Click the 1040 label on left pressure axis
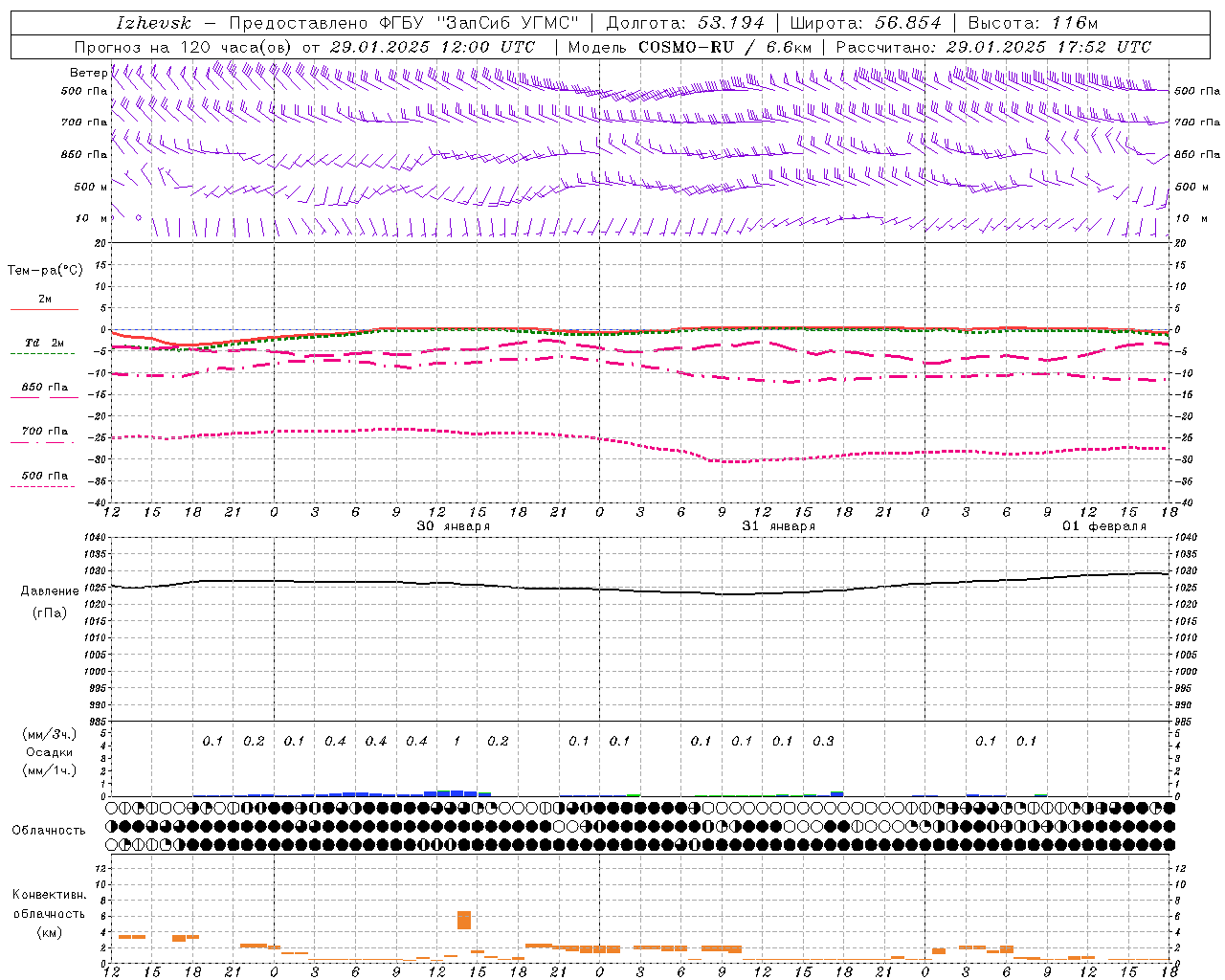Screen dimensions: 1225x980 click(x=94, y=538)
